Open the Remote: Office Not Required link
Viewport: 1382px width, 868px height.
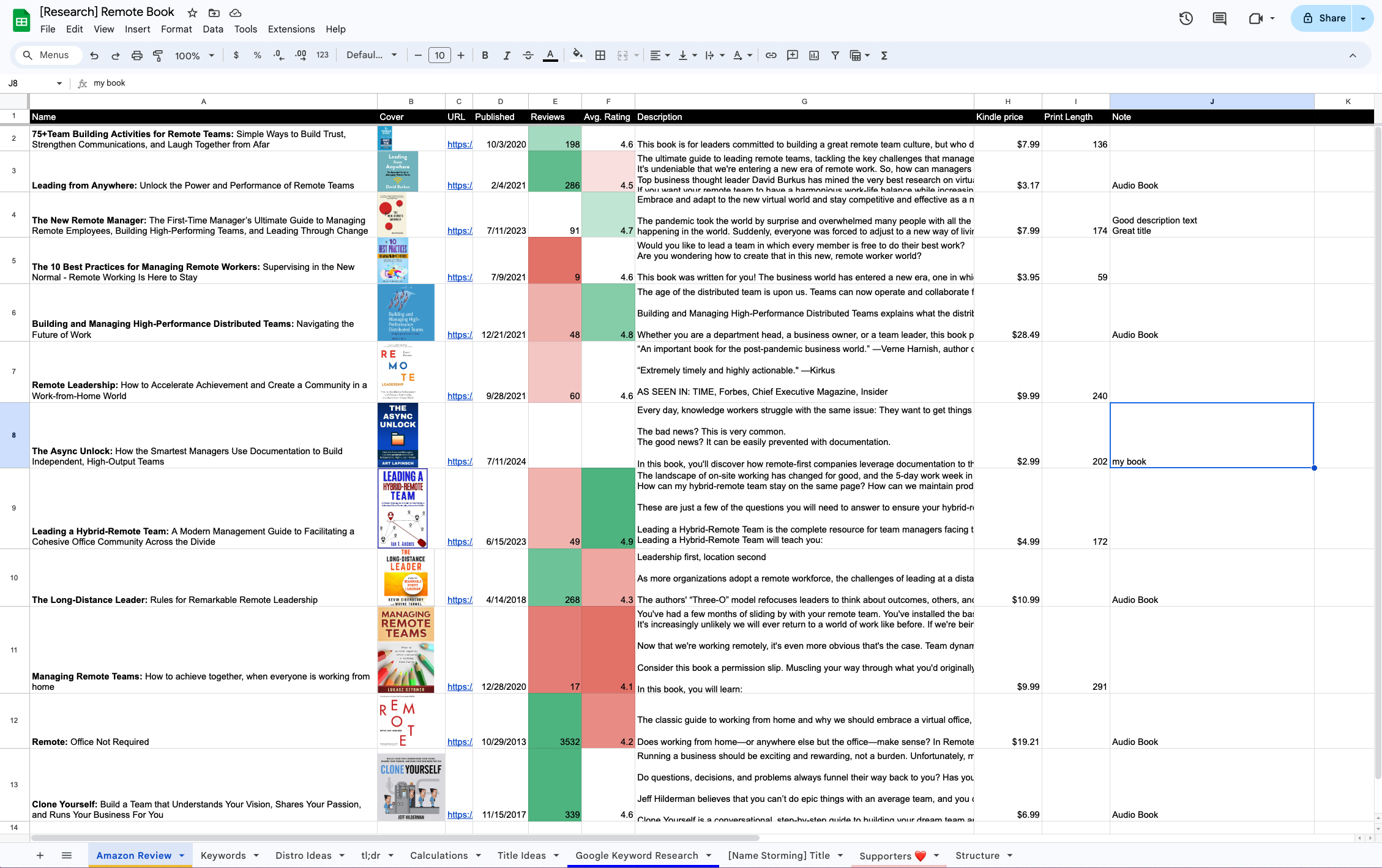point(459,742)
